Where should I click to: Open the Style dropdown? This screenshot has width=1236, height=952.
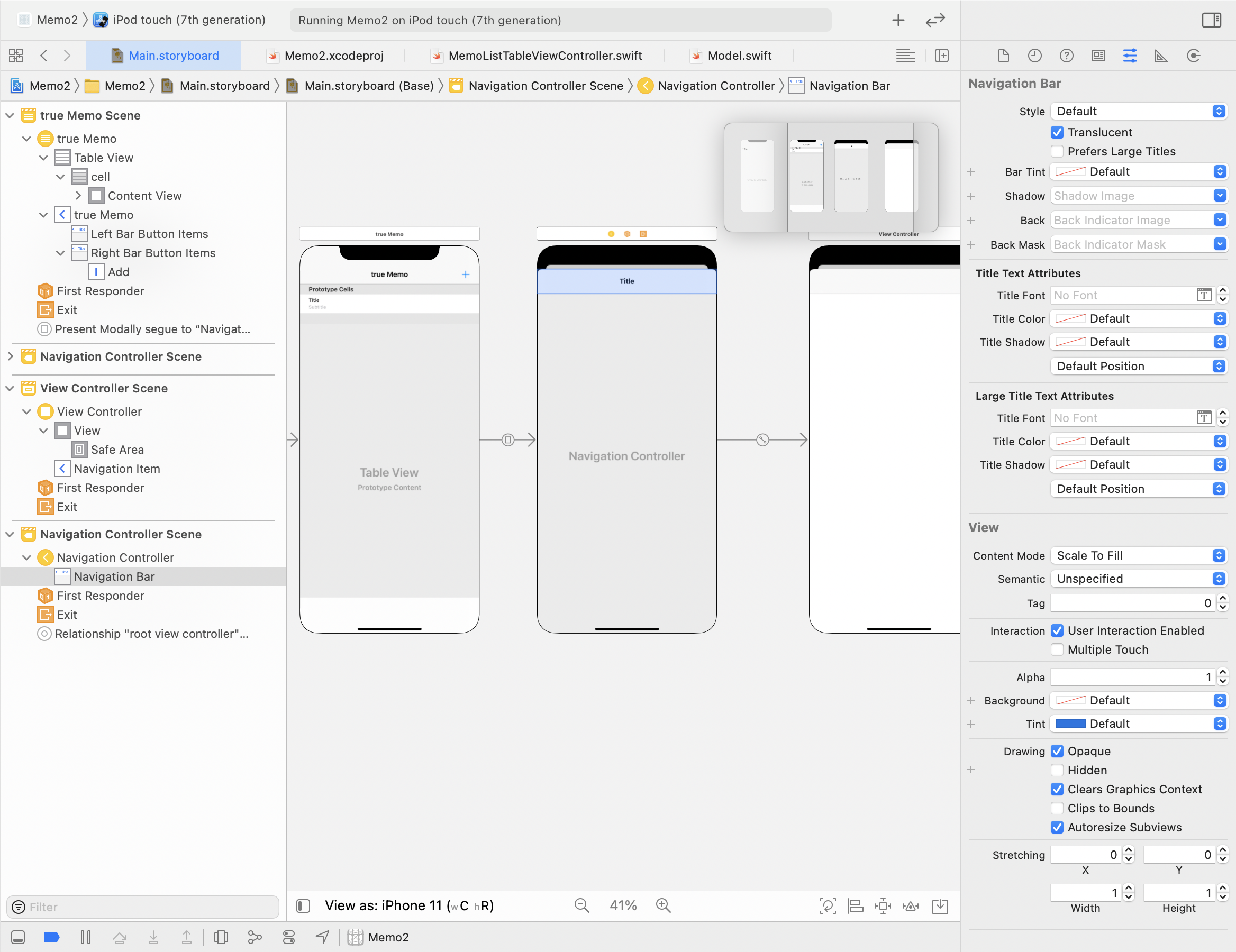click(1138, 112)
